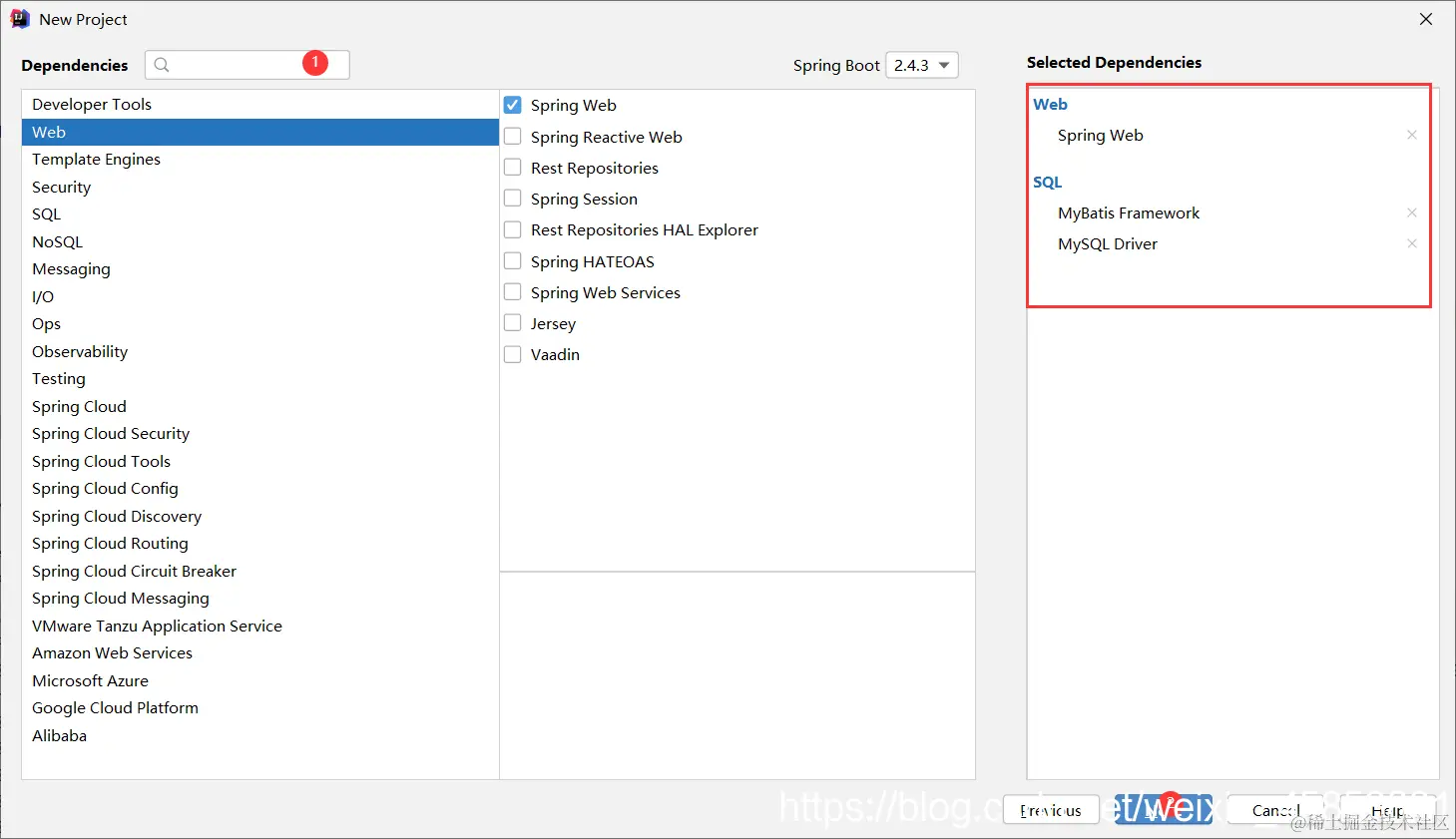
Task: Select the SQL category in list
Action: click(260, 214)
